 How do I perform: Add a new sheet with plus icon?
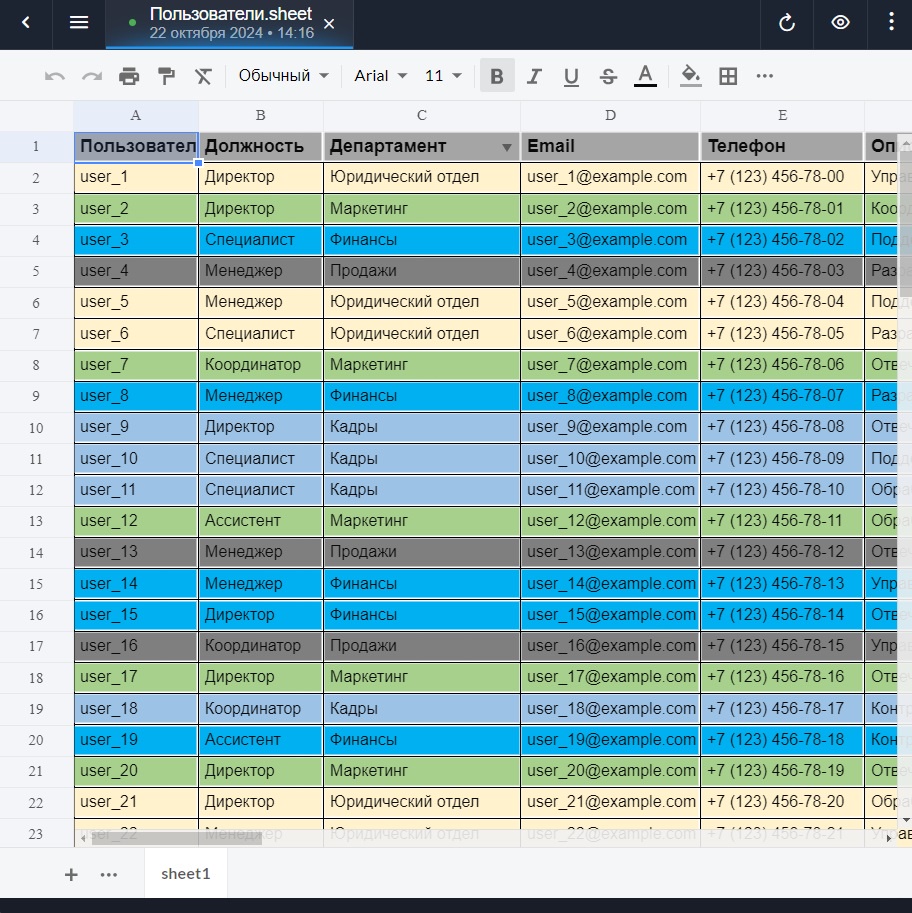(x=71, y=875)
